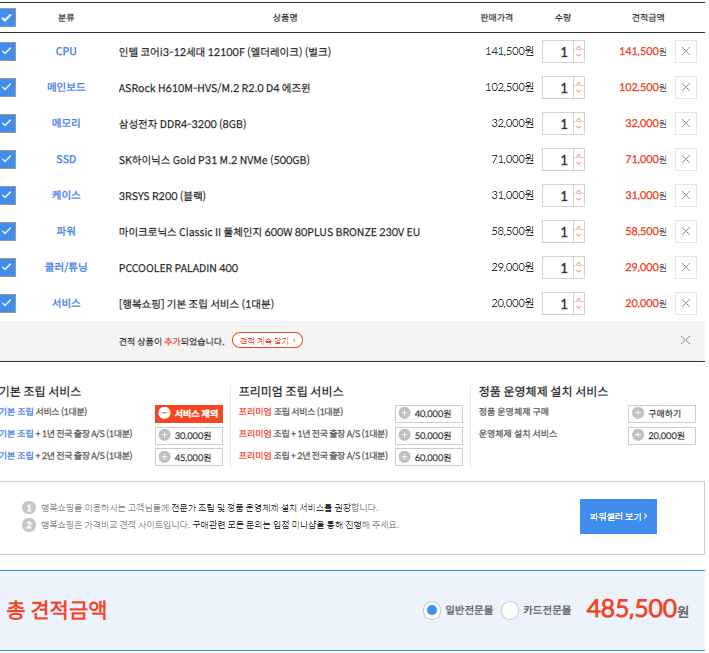Increase 케이스 quantity with up arrow
Viewport: 709px width, 653px height.
click(579, 190)
